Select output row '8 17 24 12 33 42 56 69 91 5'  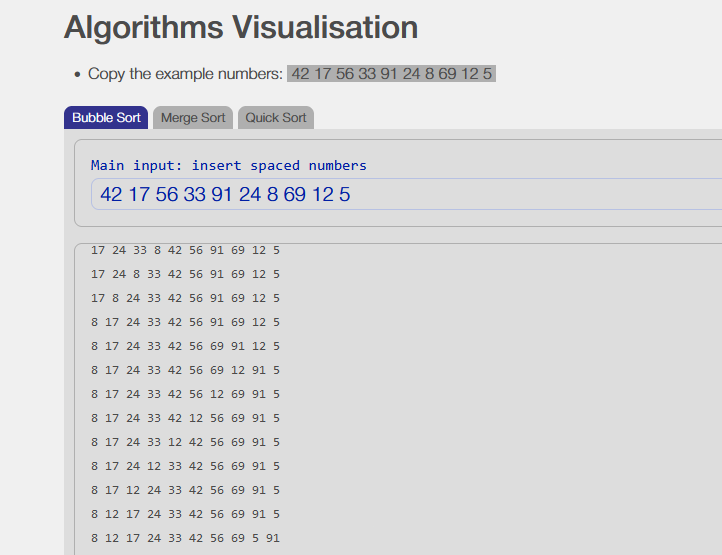click(x=185, y=466)
